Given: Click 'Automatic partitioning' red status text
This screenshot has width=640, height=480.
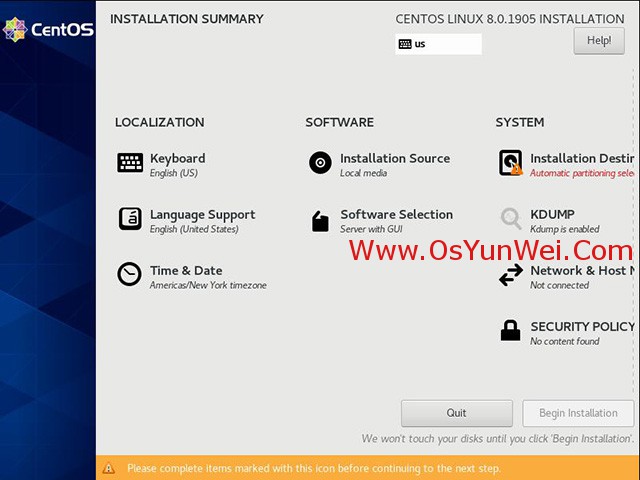Looking at the screenshot, I should (x=582, y=173).
